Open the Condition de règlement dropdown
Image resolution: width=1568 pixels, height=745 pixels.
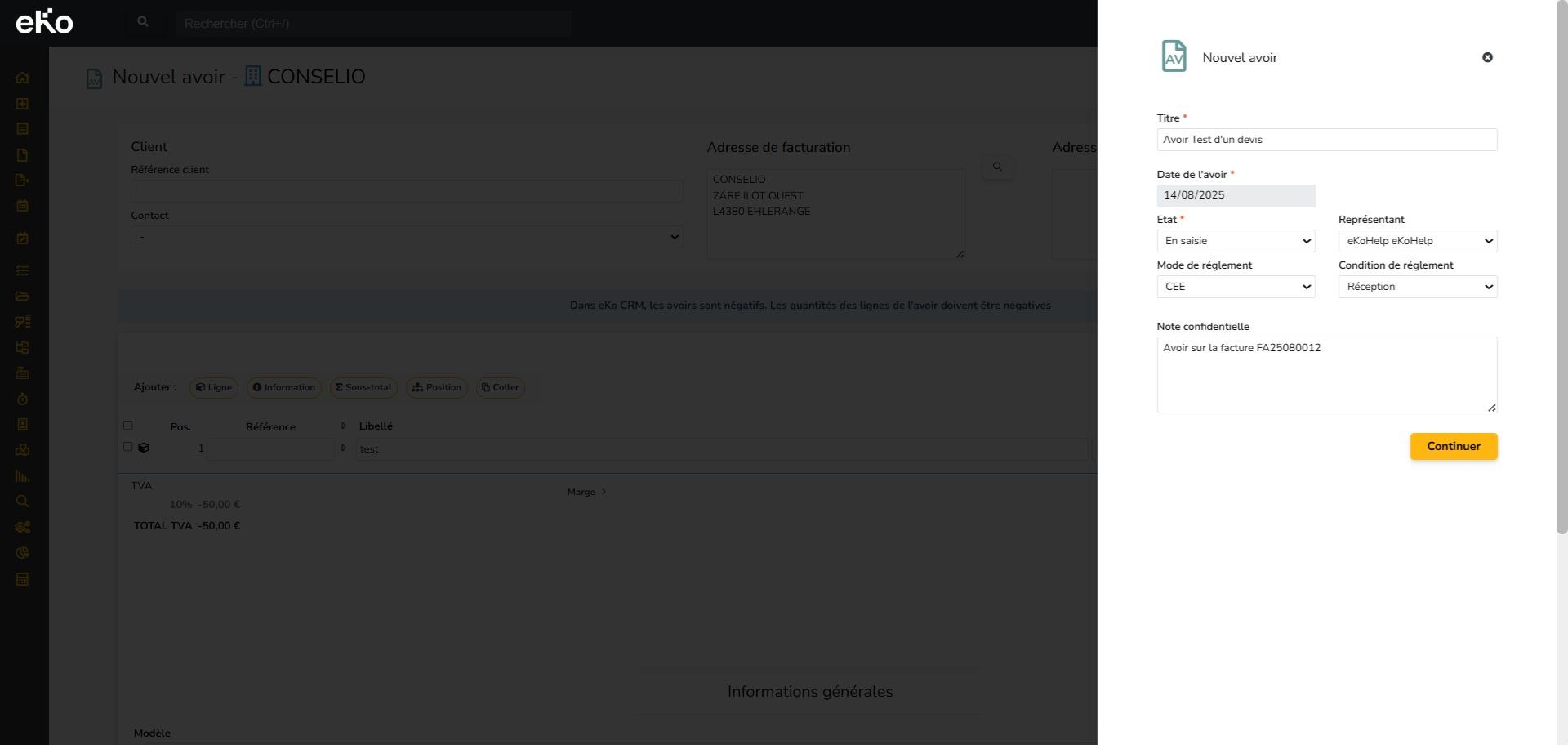(1417, 287)
